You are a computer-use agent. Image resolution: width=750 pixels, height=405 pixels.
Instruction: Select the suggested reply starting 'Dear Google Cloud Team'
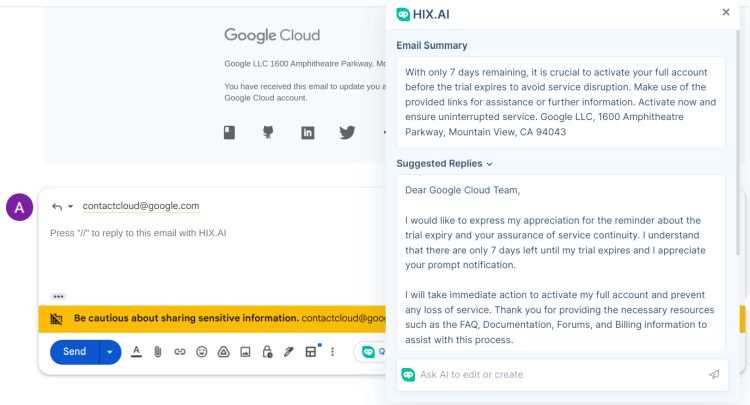point(561,264)
